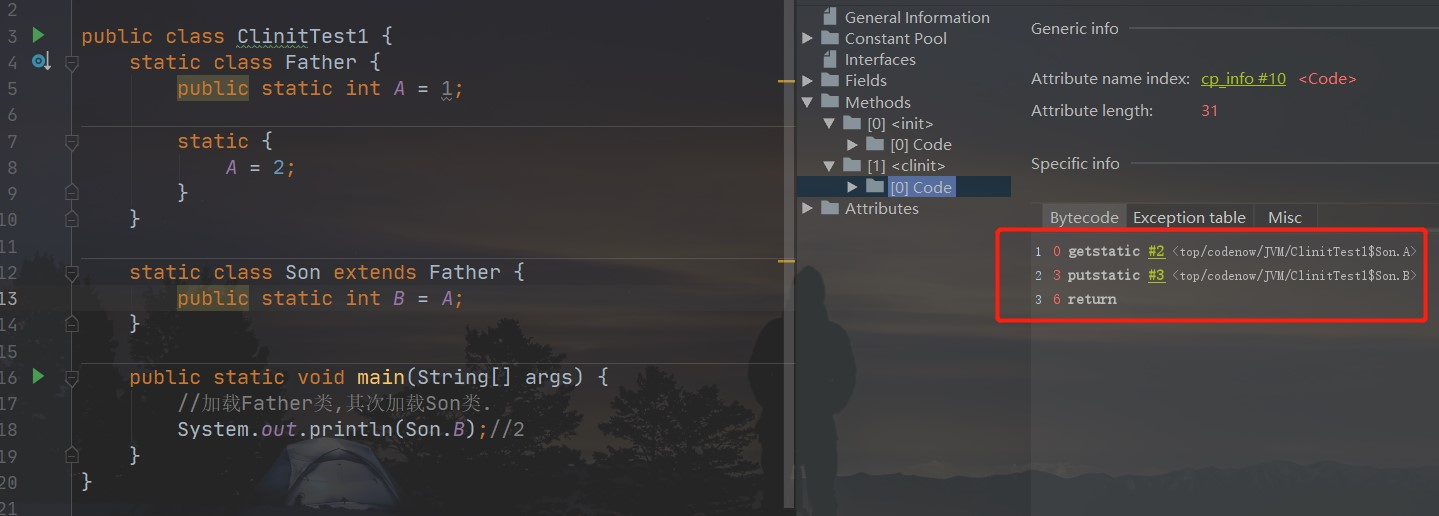Click folder icon of Code under <clinit>
Image resolution: width=1439 pixels, height=516 pixels.
point(875,186)
